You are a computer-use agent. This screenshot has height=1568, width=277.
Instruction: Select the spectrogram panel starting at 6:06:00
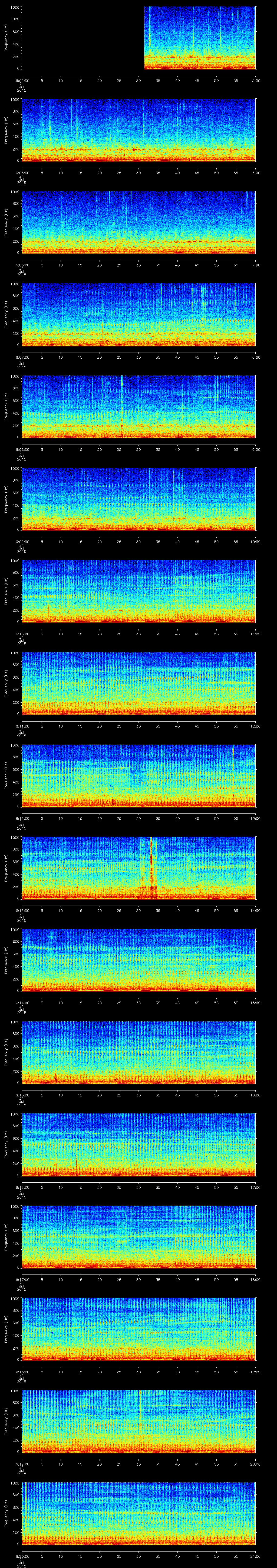coord(138,222)
